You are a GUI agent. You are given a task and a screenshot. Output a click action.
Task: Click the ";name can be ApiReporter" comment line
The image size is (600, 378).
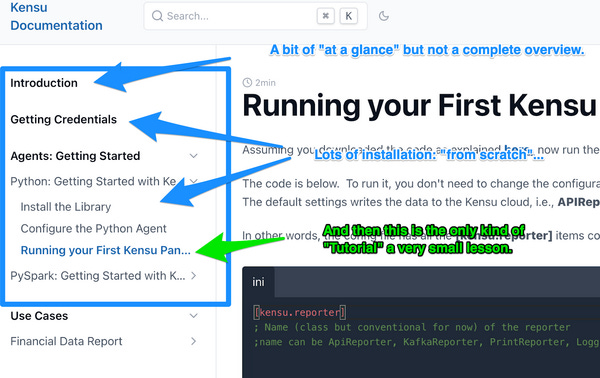pos(426,342)
